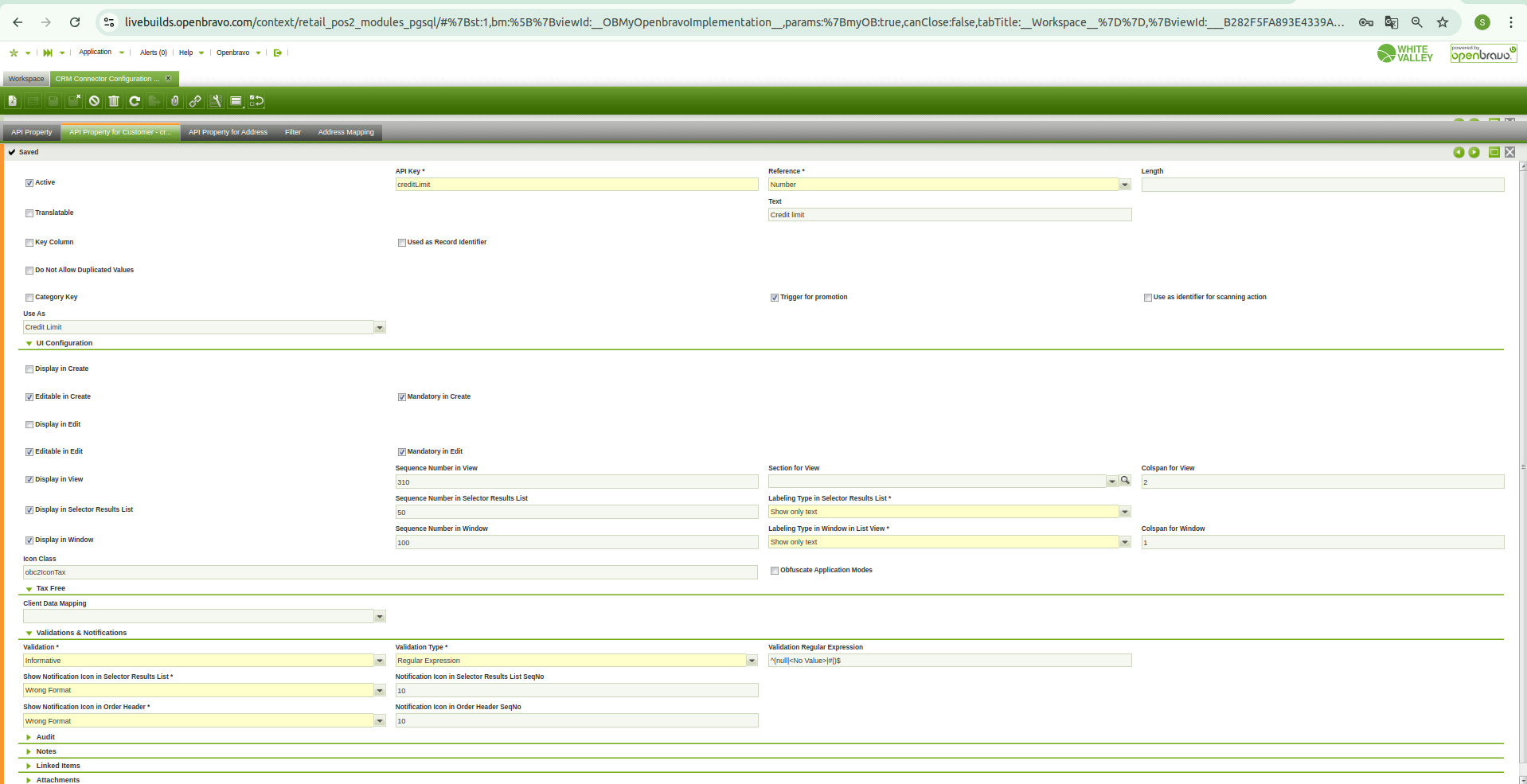Click the chain-link Linked Items toolbar icon
This screenshot has width=1527, height=784.
pos(195,101)
